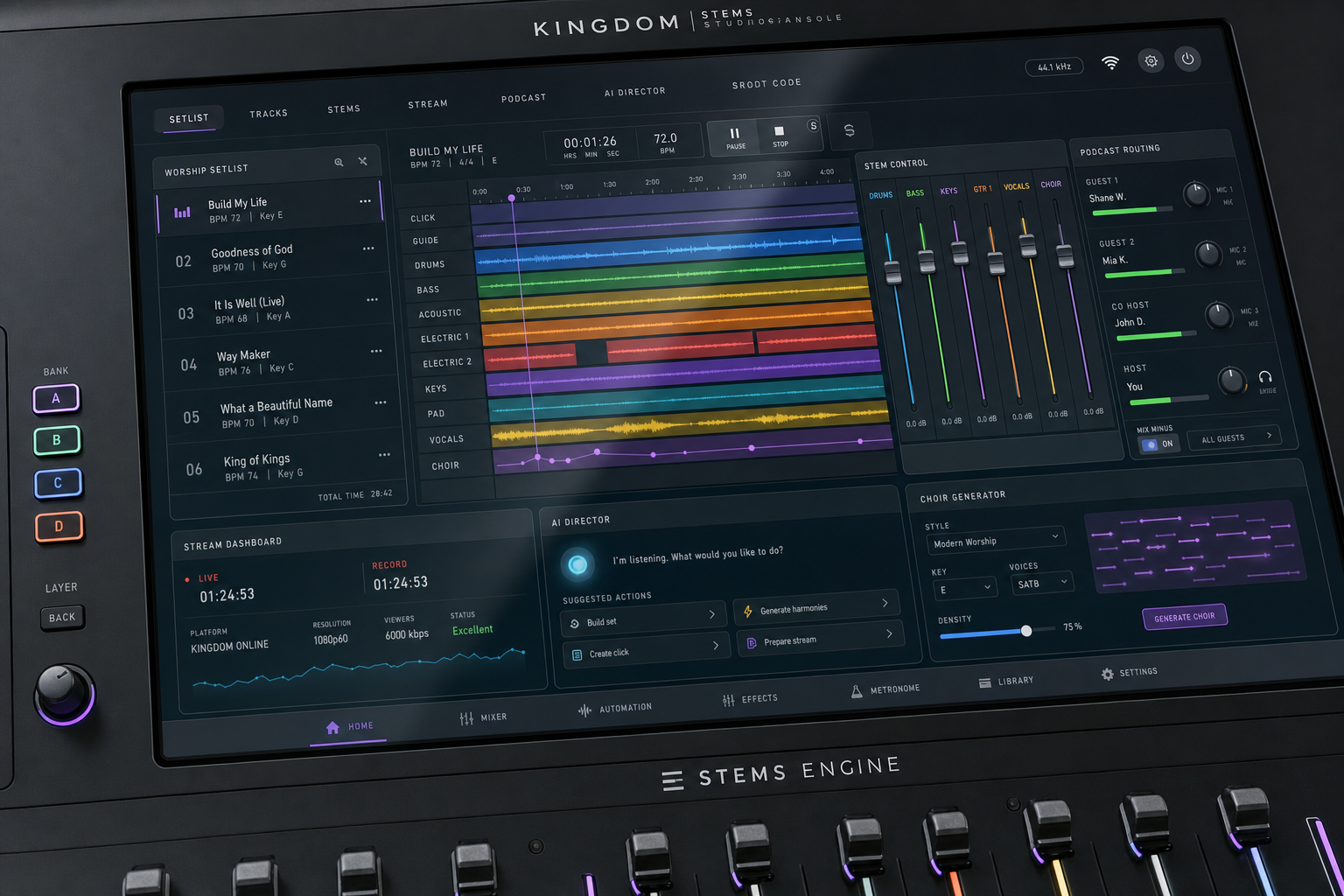Switch to the Podcast tab
Screen dimensions: 1344x896
(523, 98)
